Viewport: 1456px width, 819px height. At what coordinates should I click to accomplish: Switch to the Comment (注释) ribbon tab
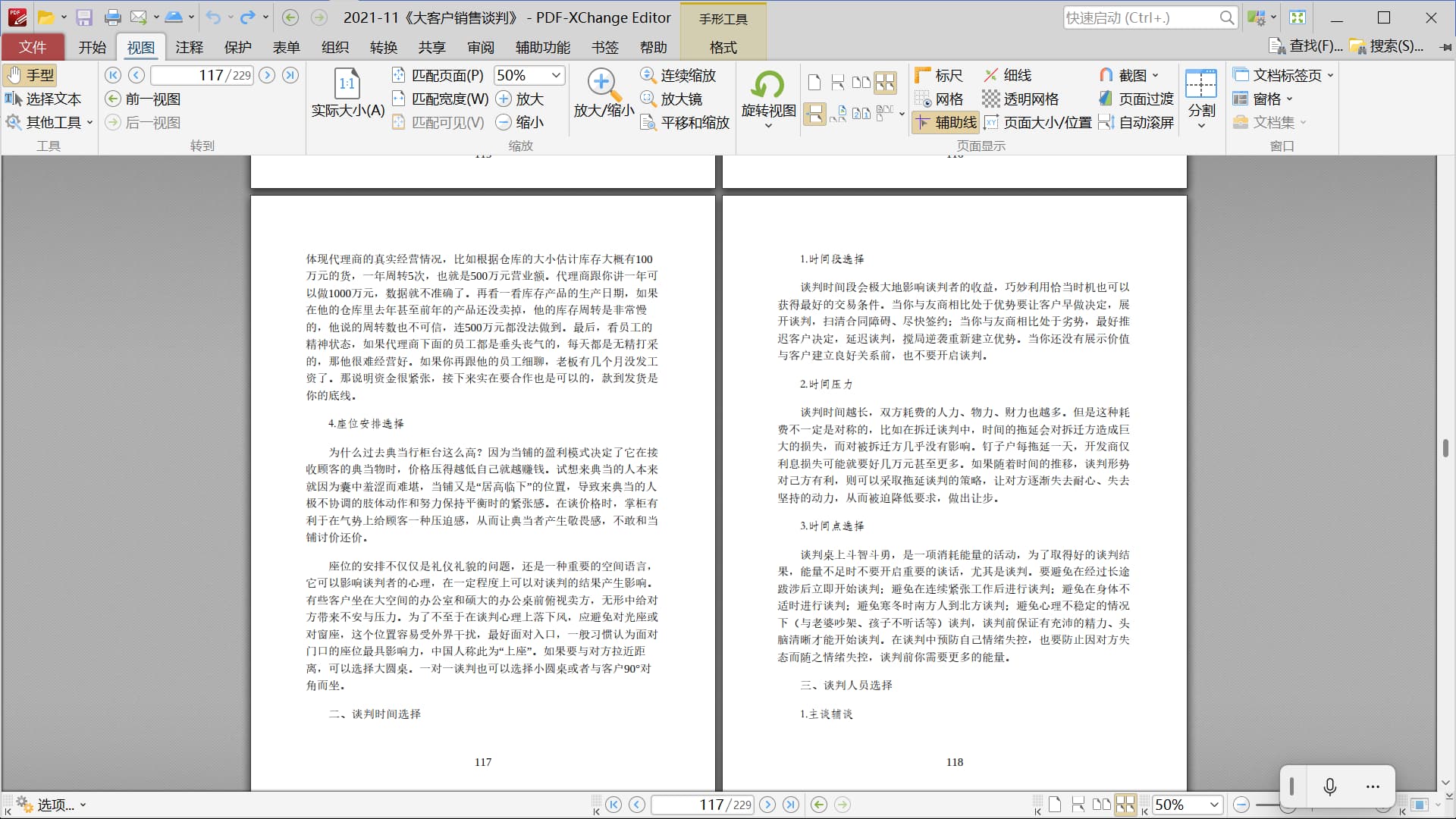coord(189,47)
